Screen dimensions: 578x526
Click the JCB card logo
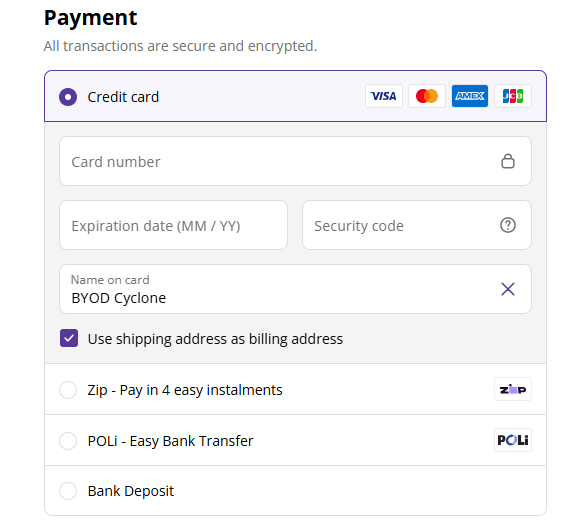pyautogui.click(x=513, y=96)
